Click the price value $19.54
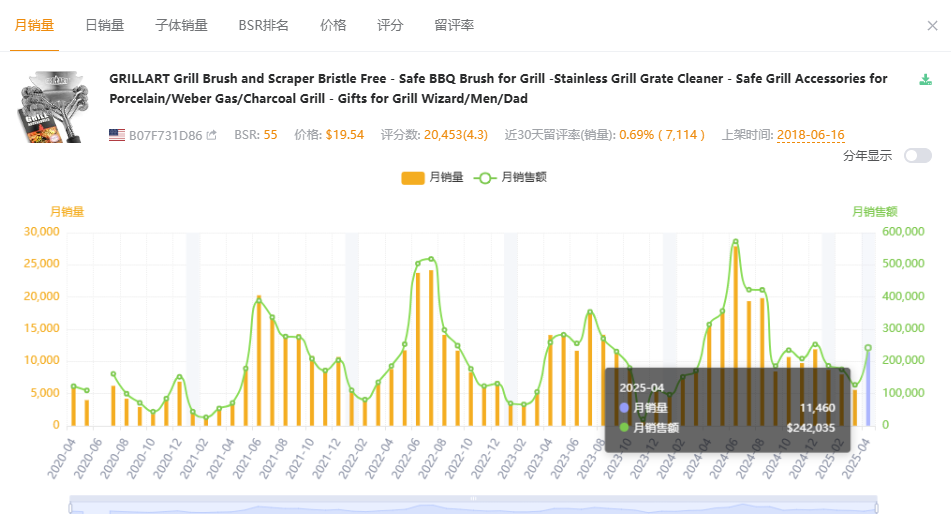The height and width of the screenshot is (525, 951). [344, 135]
